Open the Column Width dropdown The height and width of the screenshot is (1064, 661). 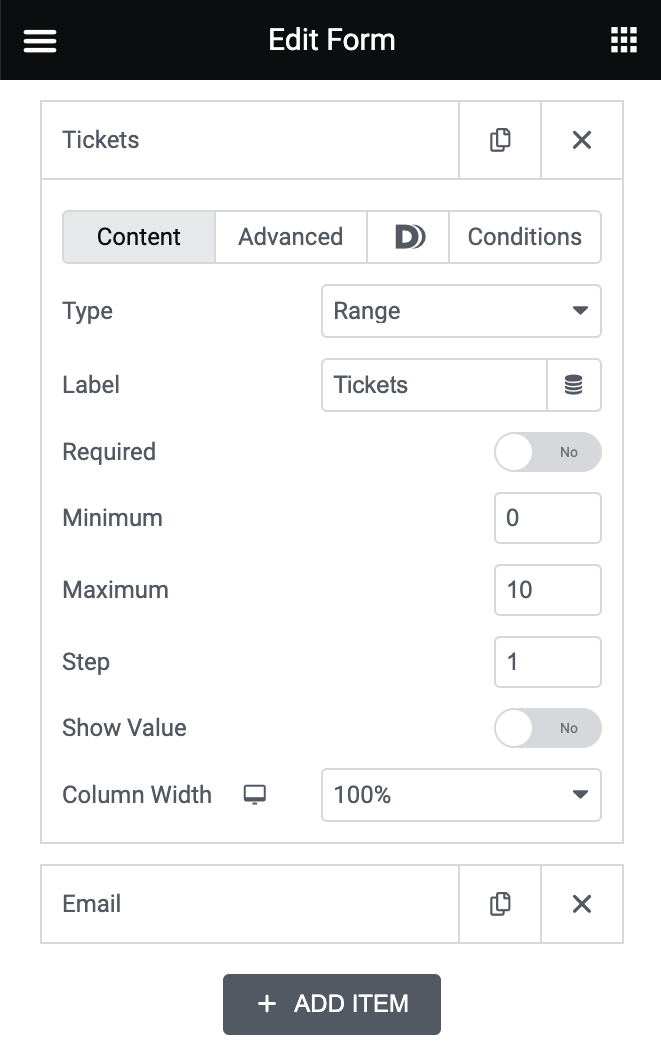tap(461, 795)
